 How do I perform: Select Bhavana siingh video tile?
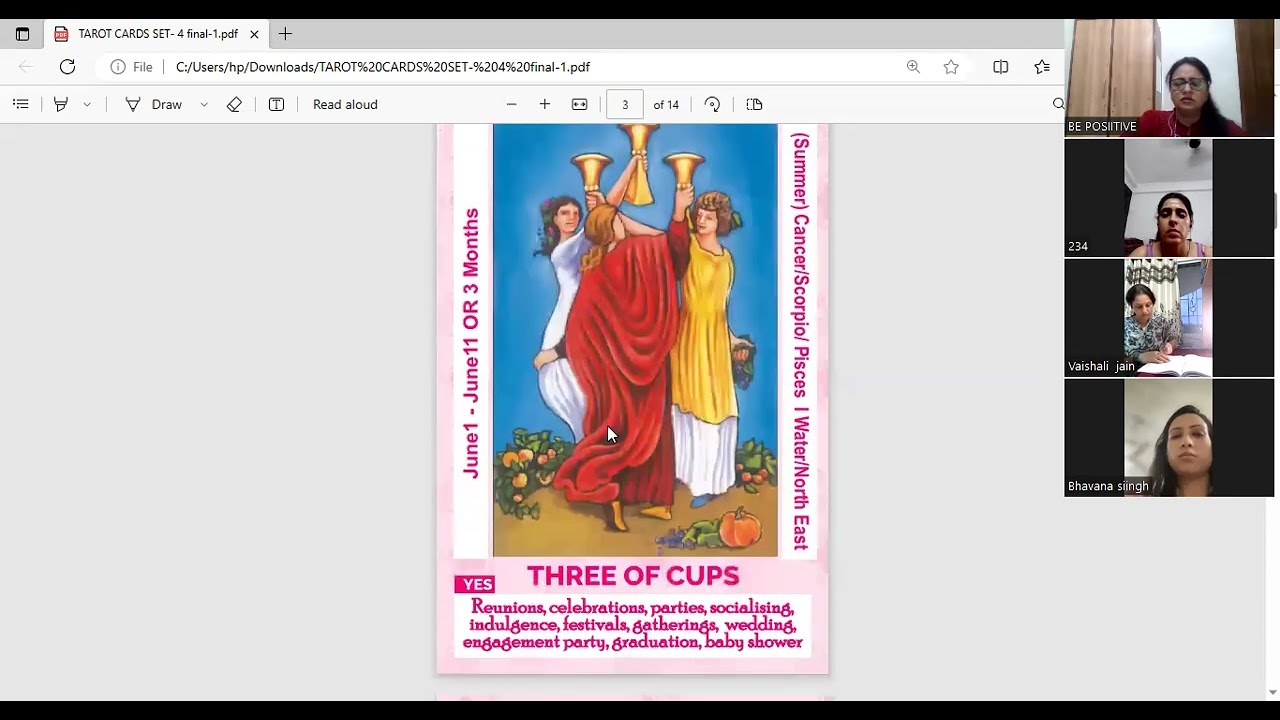(x=1169, y=437)
